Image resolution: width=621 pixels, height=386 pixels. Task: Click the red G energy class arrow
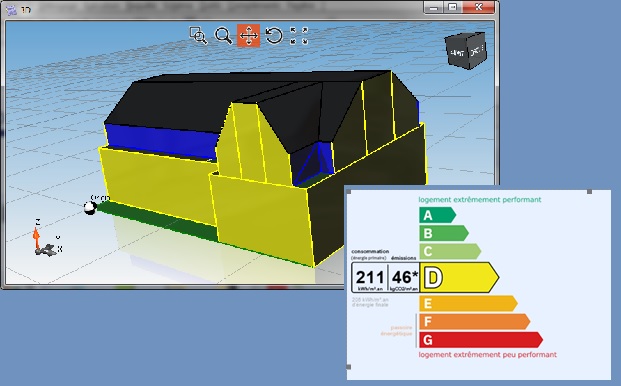tap(480, 340)
